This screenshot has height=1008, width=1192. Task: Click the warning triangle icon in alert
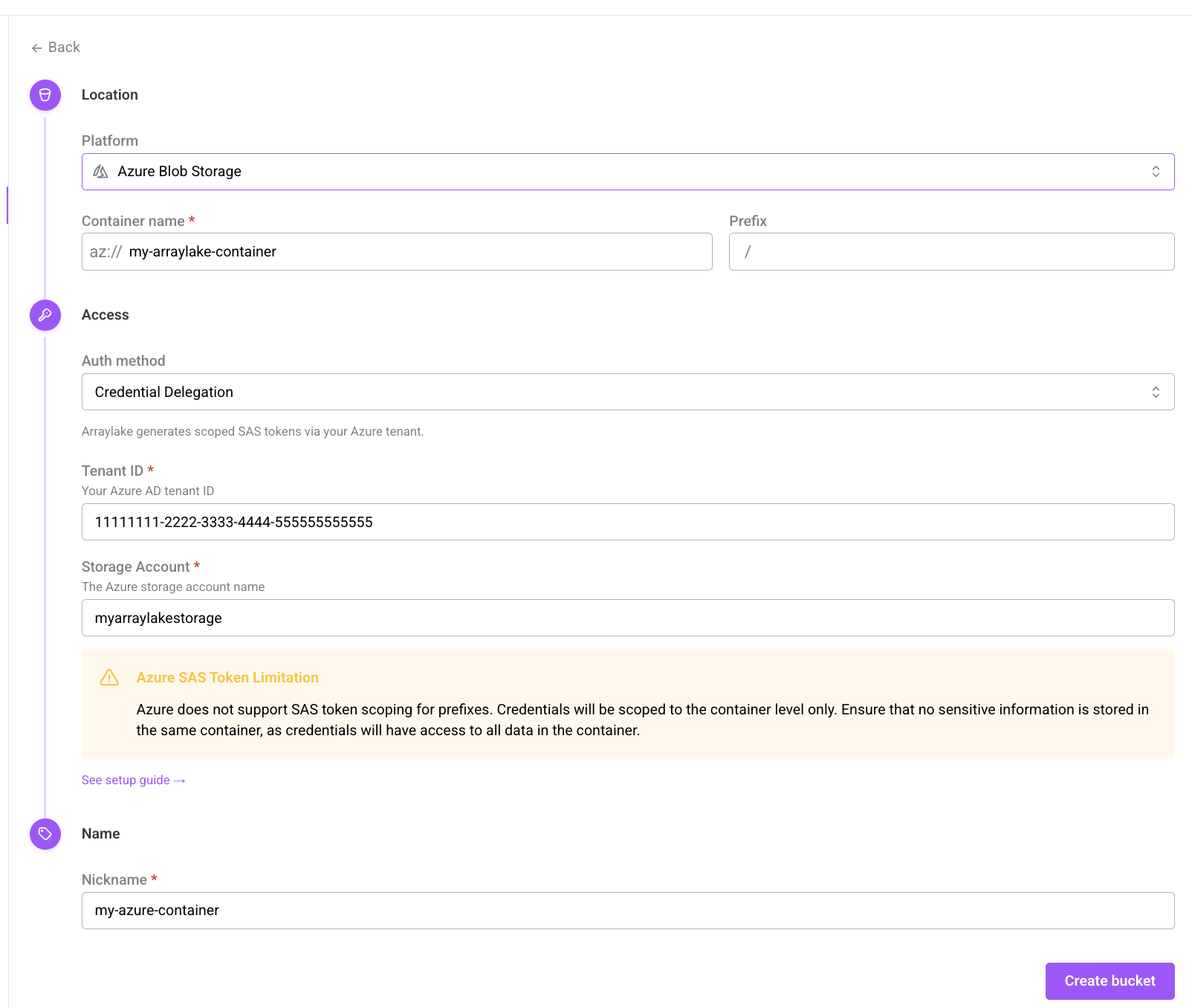click(x=109, y=677)
